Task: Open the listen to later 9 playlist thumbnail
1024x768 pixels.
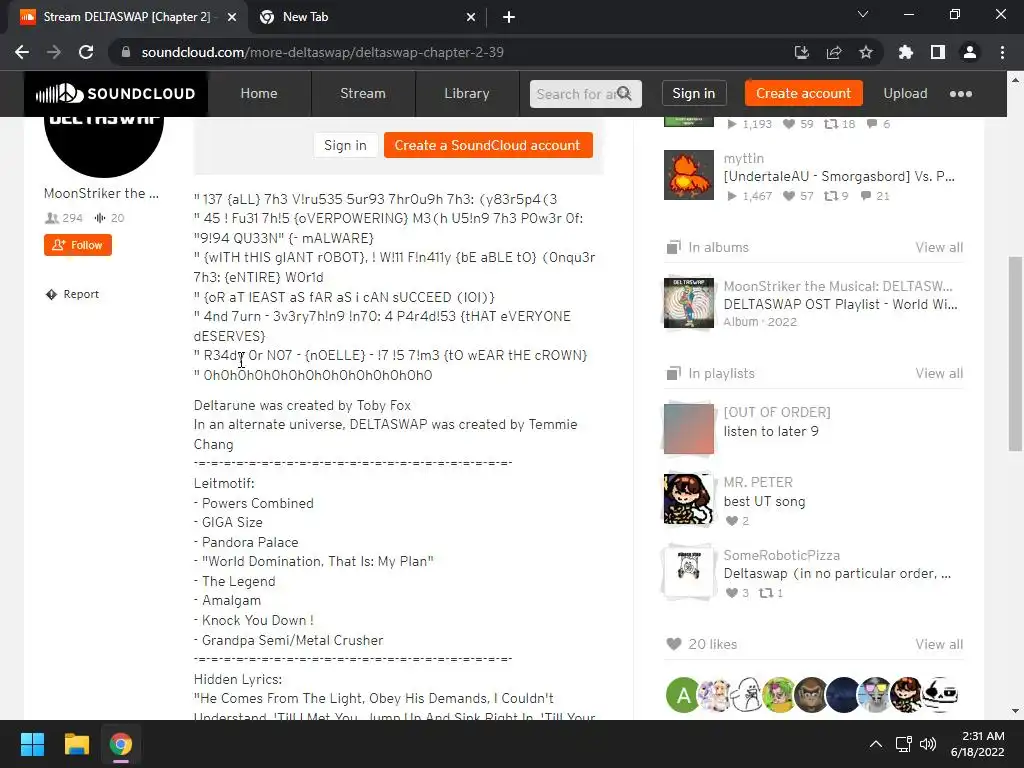Action: (x=688, y=429)
